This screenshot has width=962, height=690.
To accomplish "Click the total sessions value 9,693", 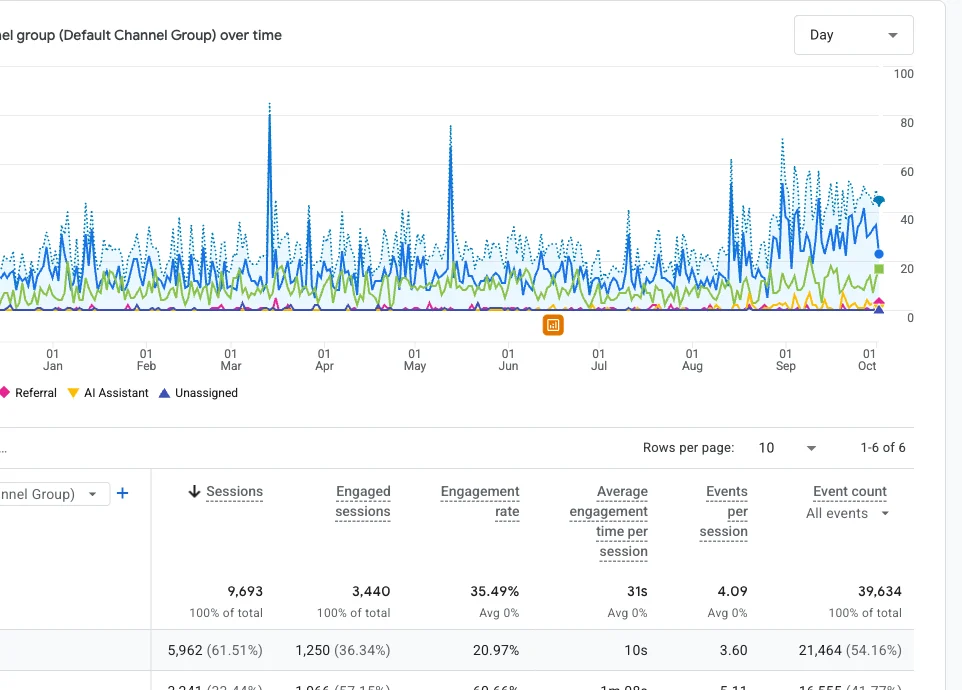I will coord(245,591).
